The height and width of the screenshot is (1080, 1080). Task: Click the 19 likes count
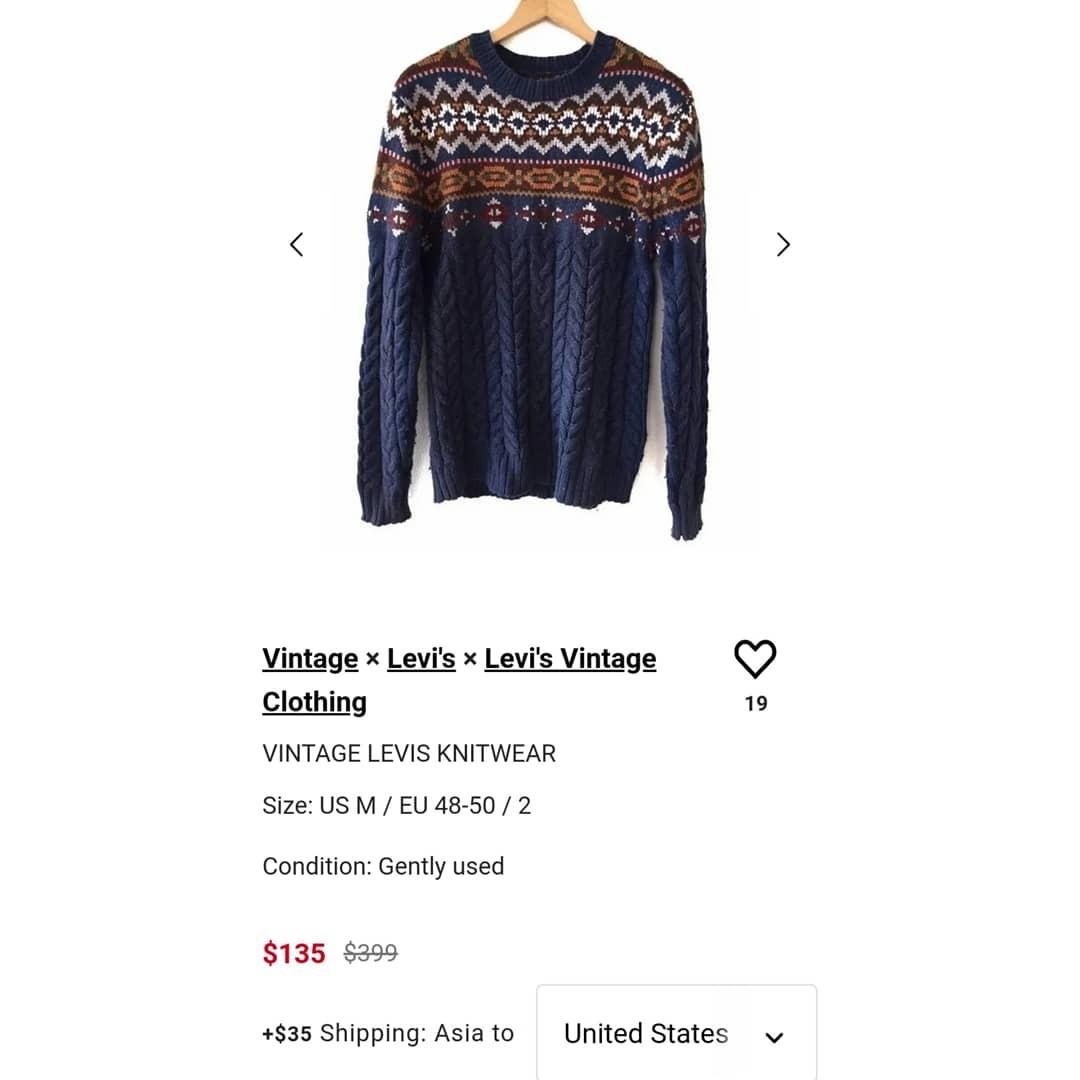(756, 703)
